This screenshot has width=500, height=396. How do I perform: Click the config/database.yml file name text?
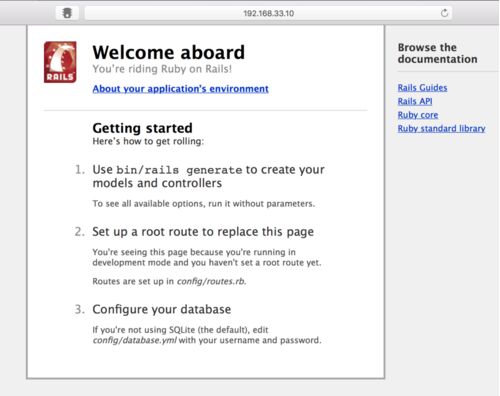[135, 340]
